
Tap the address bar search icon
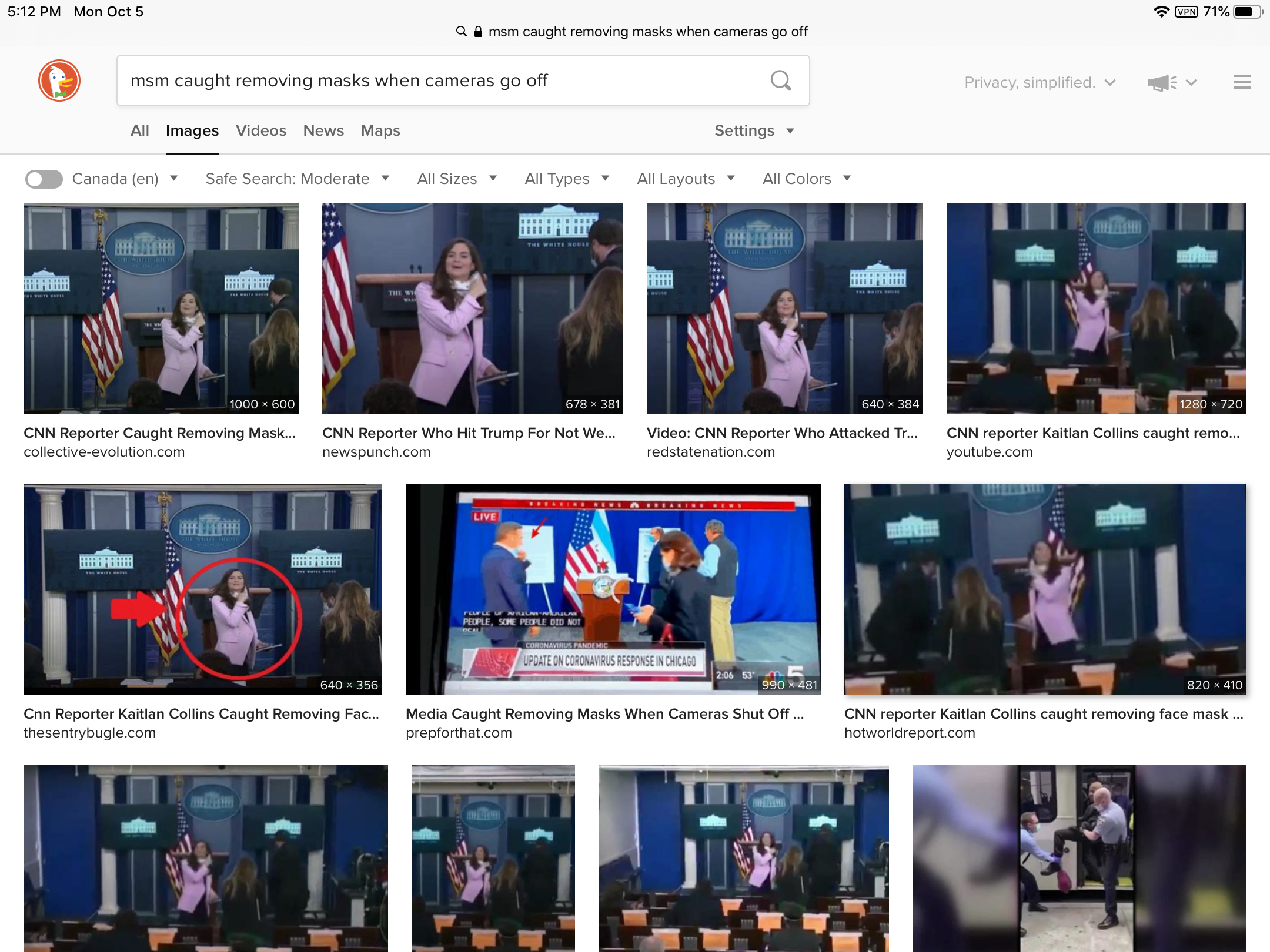(x=462, y=31)
